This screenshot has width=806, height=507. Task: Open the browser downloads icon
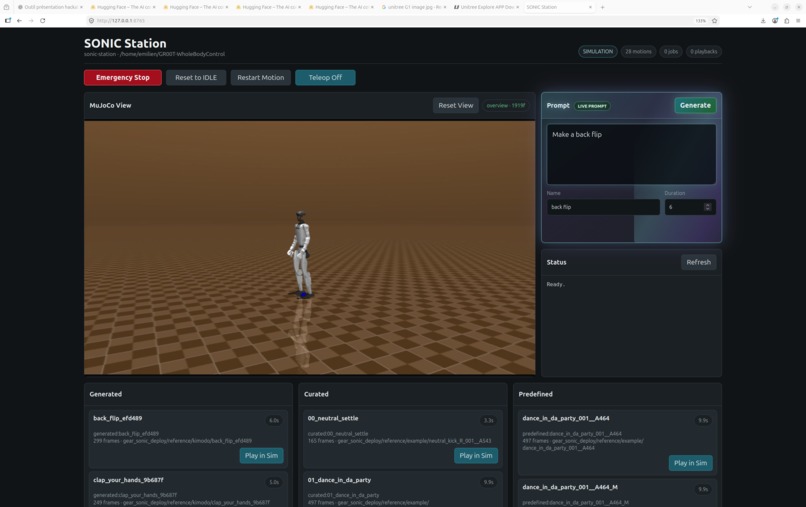click(763, 21)
